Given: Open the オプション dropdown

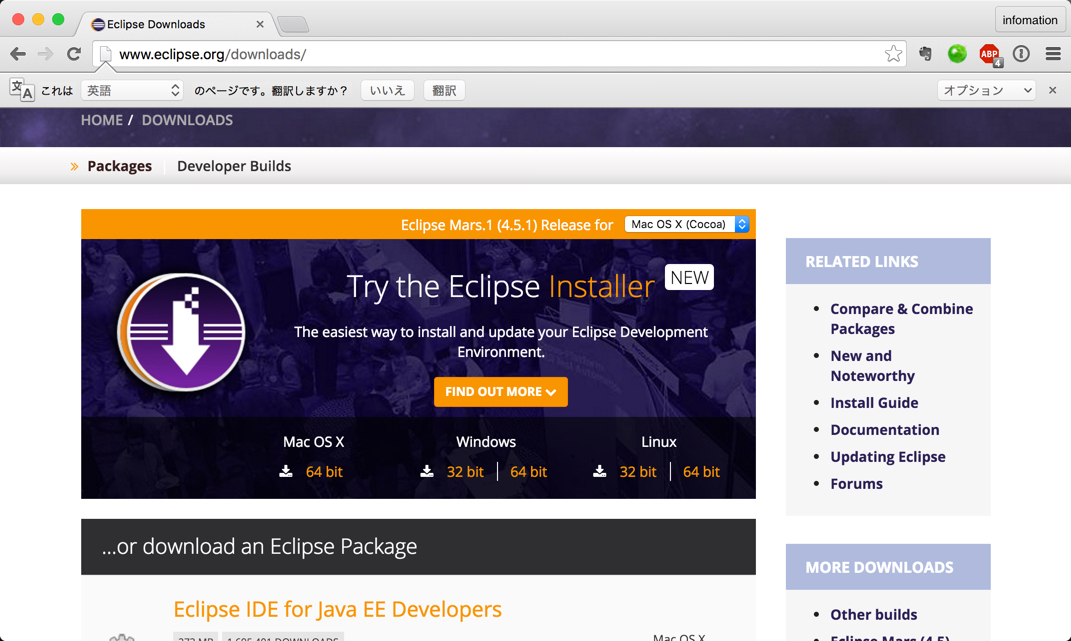Looking at the screenshot, I should pos(986,90).
